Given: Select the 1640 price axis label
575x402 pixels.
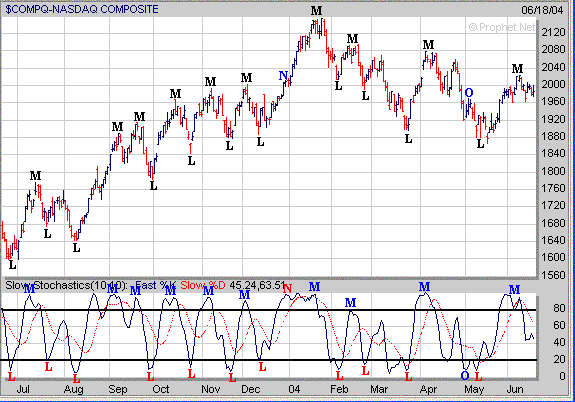Looking at the screenshot, I should pyautogui.click(x=553, y=240).
